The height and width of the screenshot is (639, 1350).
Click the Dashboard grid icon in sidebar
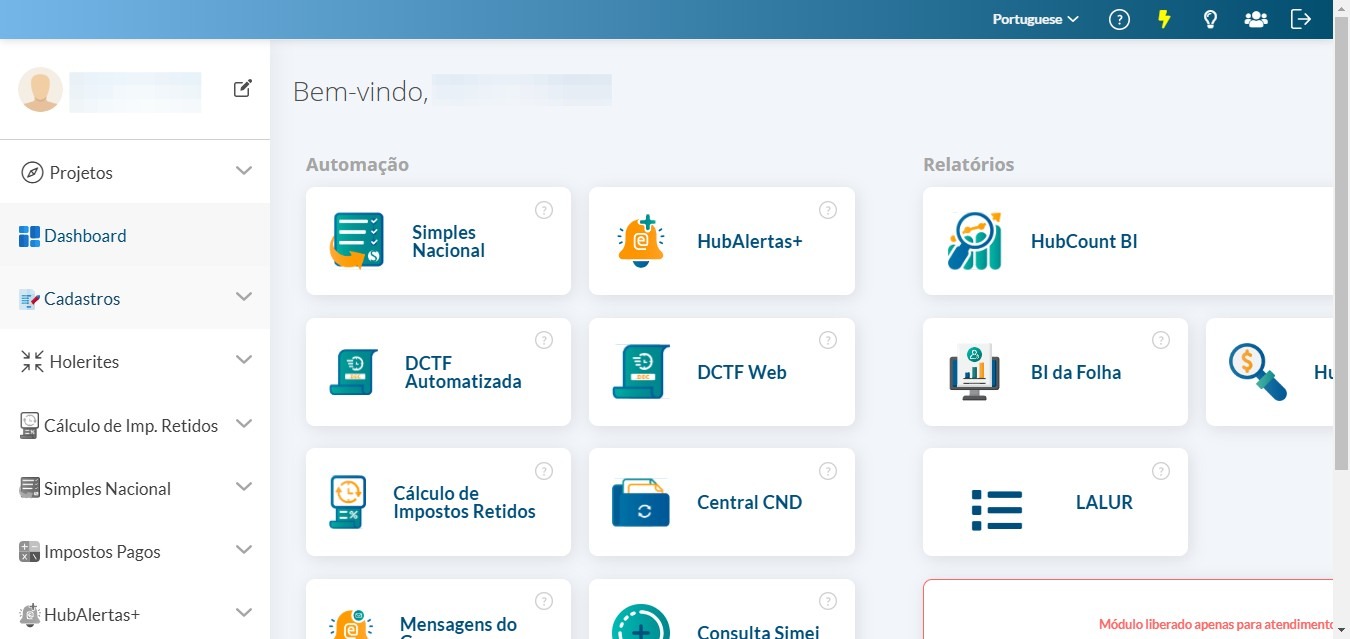click(x=30, y=236)
